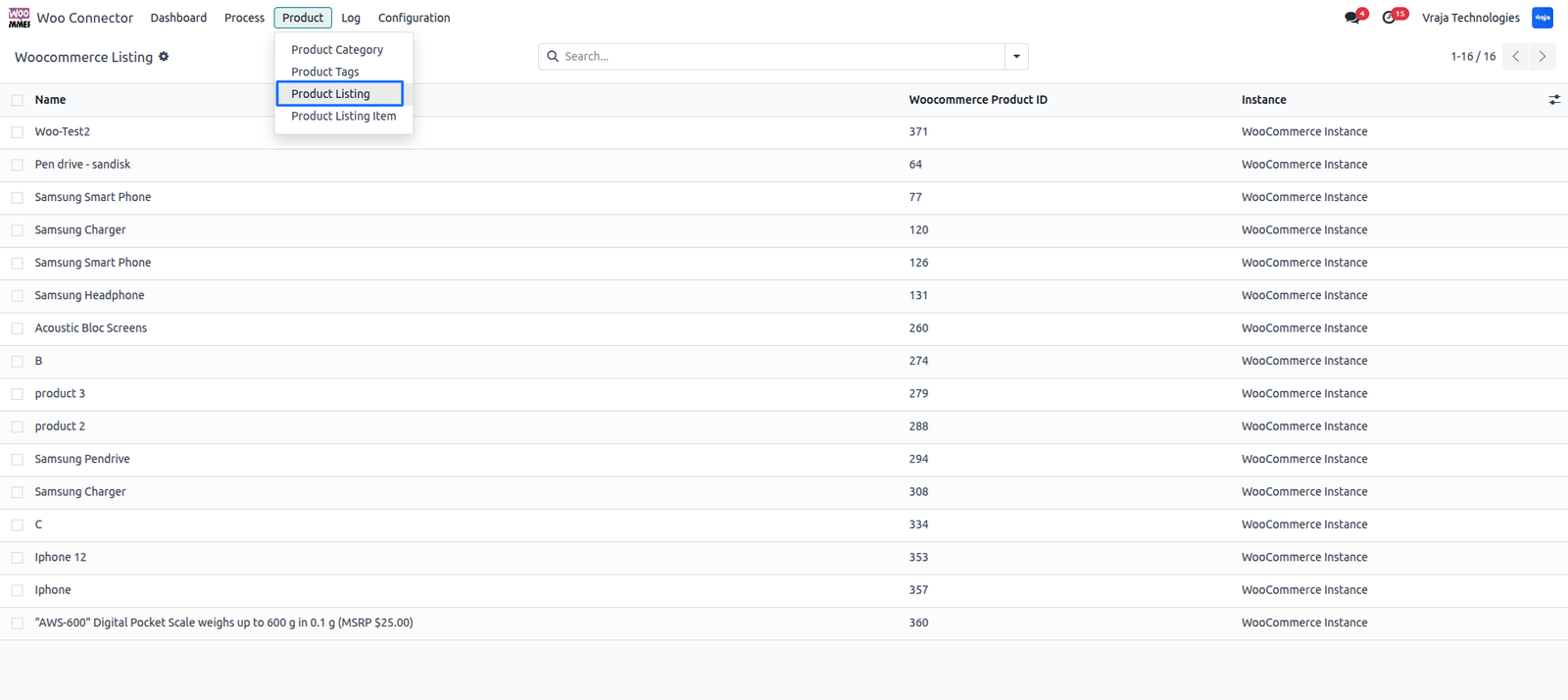This screenshot has width=1568, height=700.
Task: Open the chat messages icon
Action: point(1352,18)
